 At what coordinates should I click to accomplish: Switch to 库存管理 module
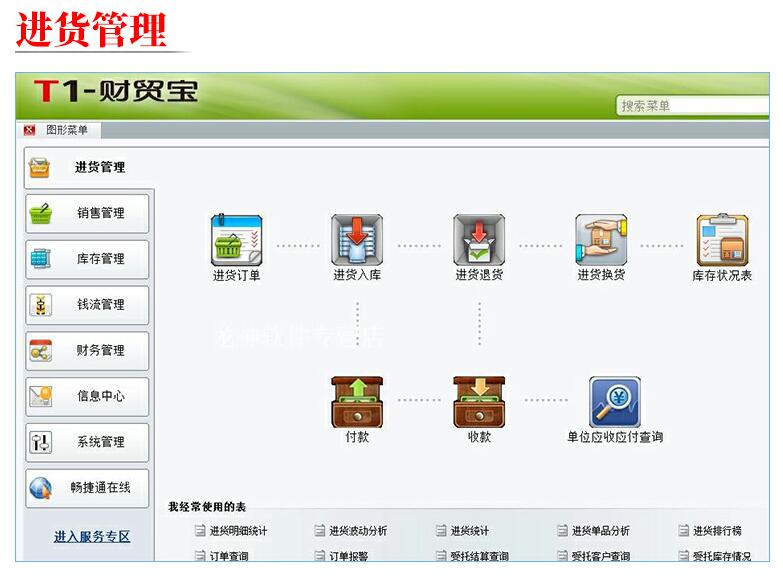click(87, 259)
